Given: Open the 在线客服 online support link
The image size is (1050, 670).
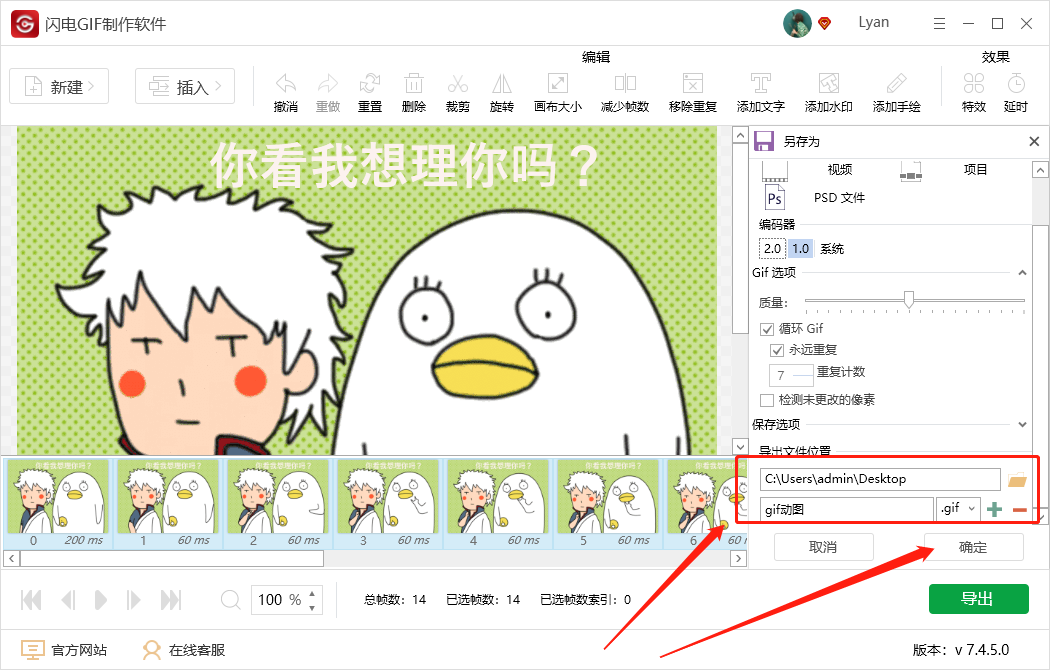Looking at the screenshot, I should 184,650.
